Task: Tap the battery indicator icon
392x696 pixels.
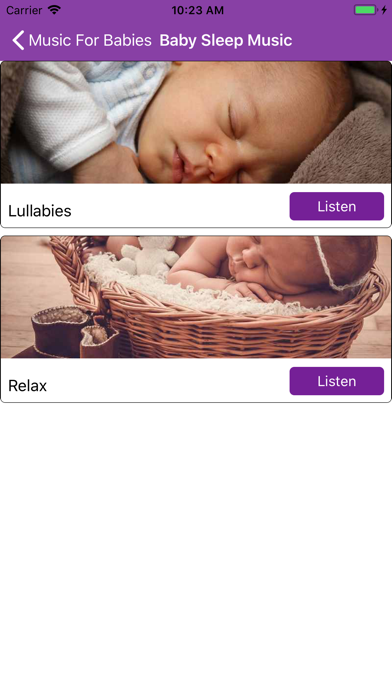Action: [x=365, y=10]
